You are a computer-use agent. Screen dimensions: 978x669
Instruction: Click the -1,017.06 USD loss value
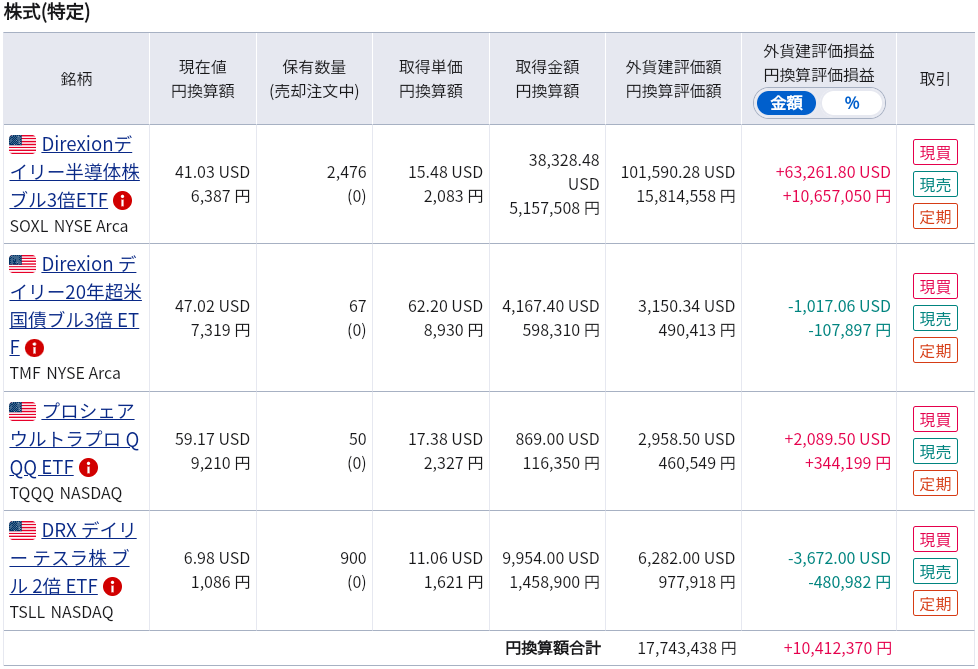coord(839,306)
